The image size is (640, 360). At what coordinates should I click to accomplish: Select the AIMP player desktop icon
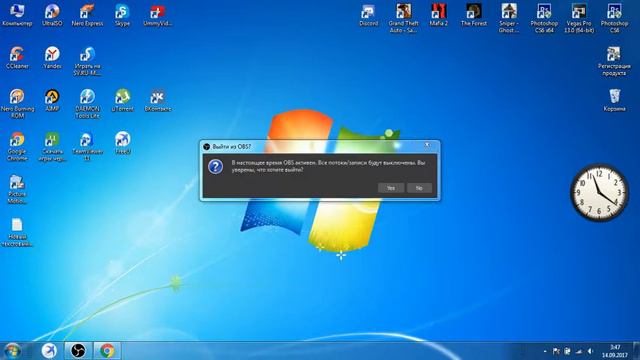click(x=52, y=100)
